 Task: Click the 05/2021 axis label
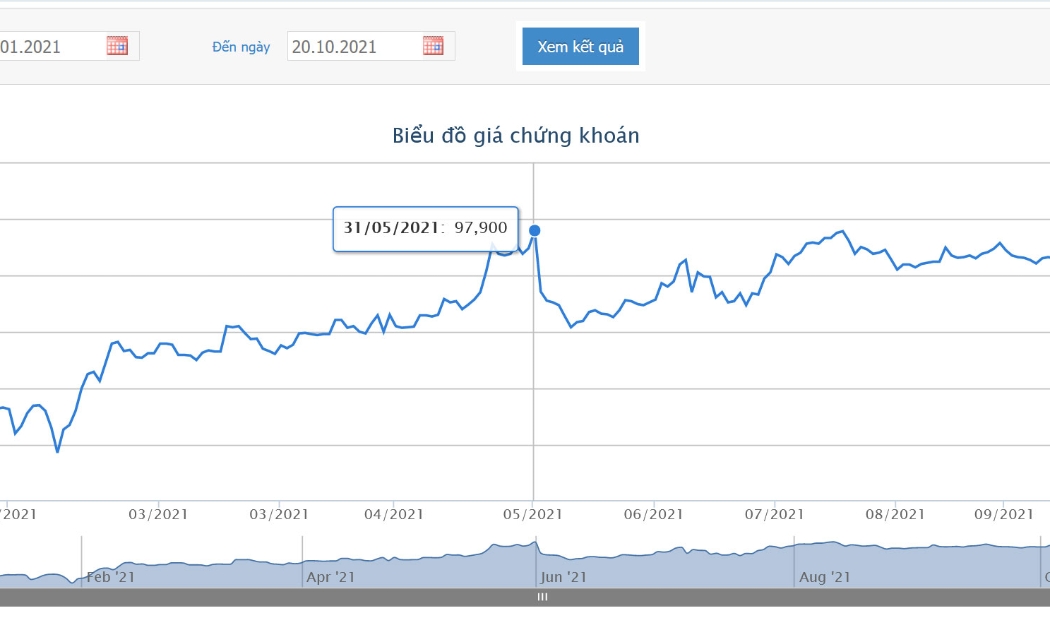click(x=533, y=514)
